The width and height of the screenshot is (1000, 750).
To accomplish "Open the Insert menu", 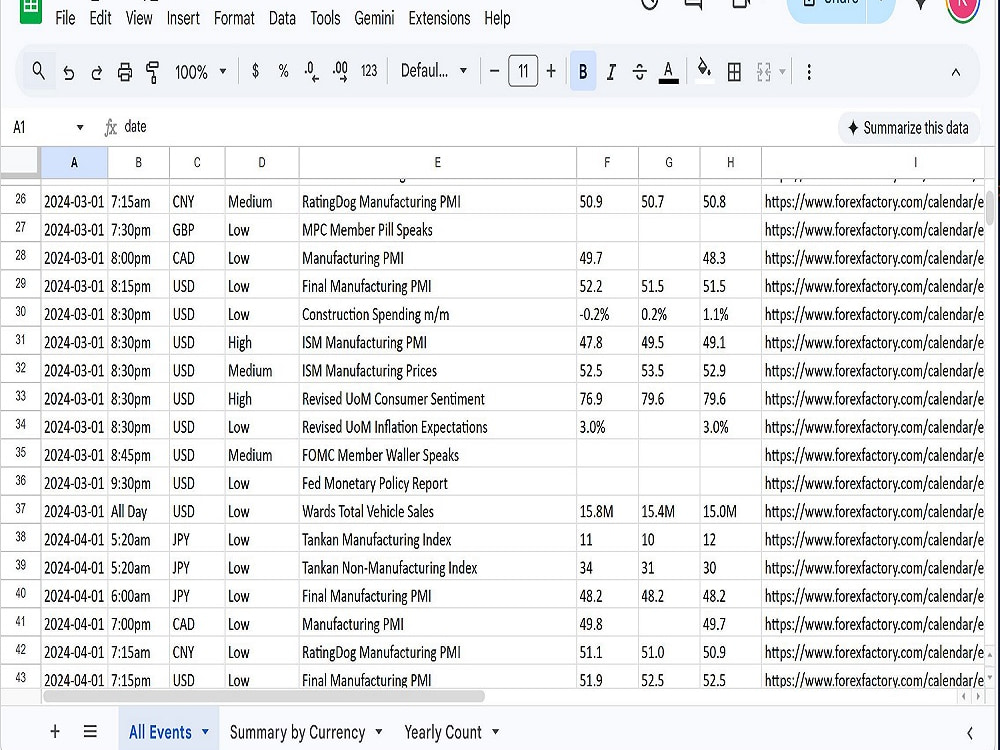I will pyautogui.click(x=183, y=18).
